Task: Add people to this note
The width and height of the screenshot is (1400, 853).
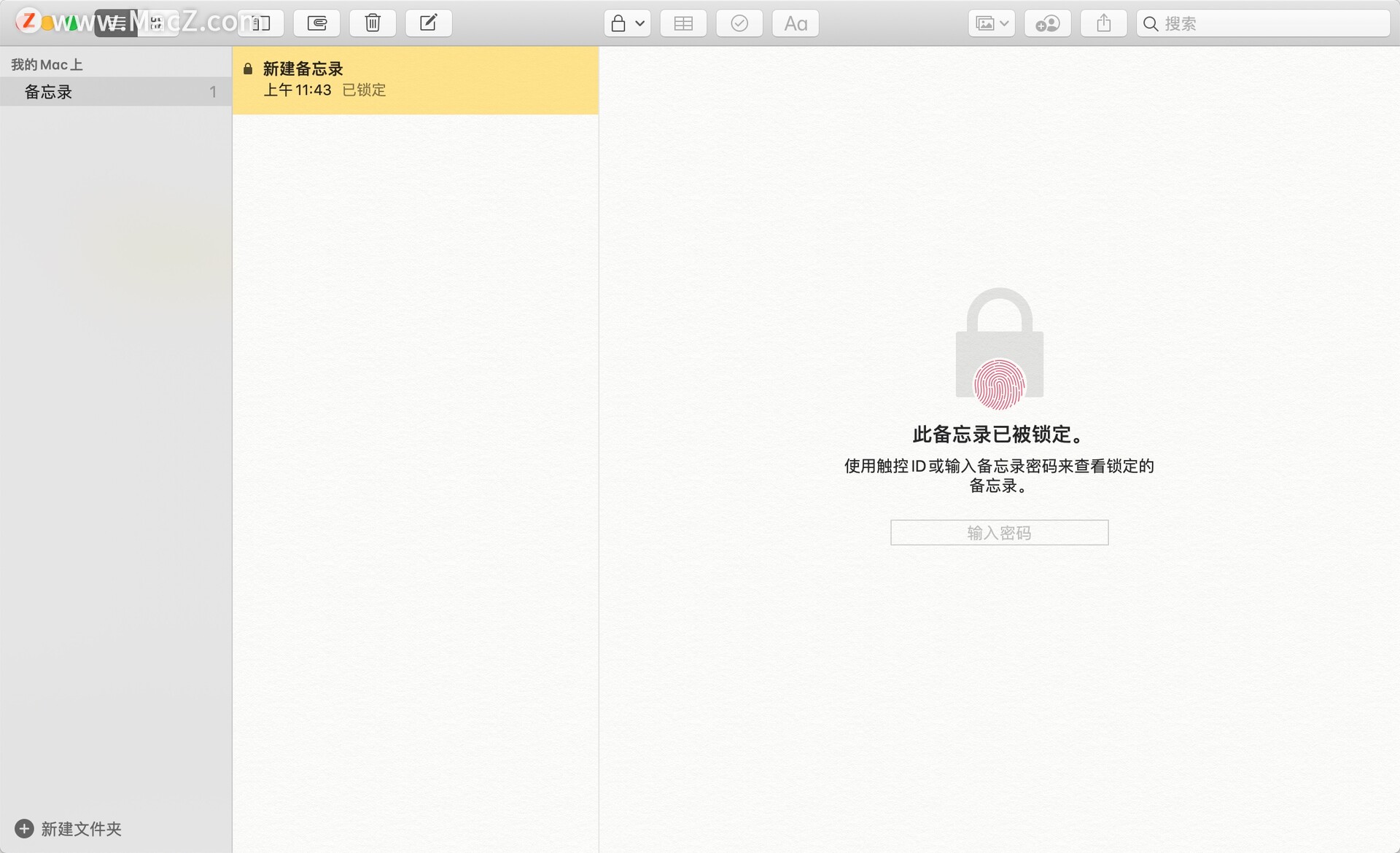Action: tap(1048, 23)
